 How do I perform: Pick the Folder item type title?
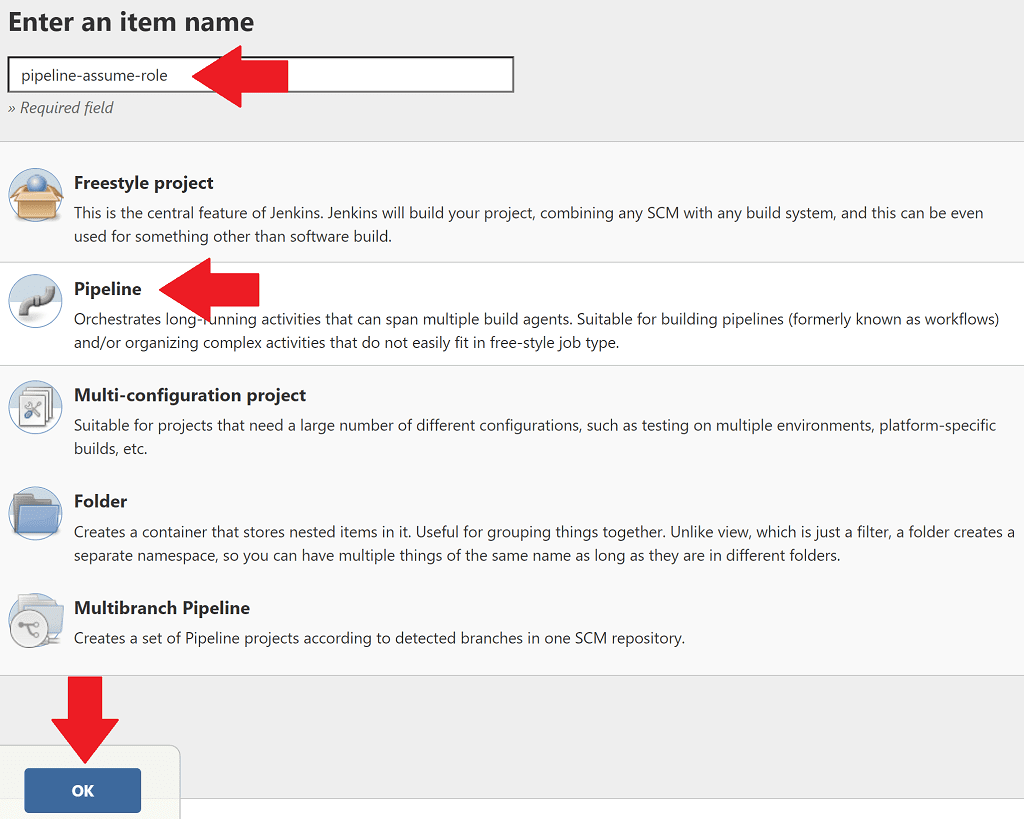[x=100, y=501]
